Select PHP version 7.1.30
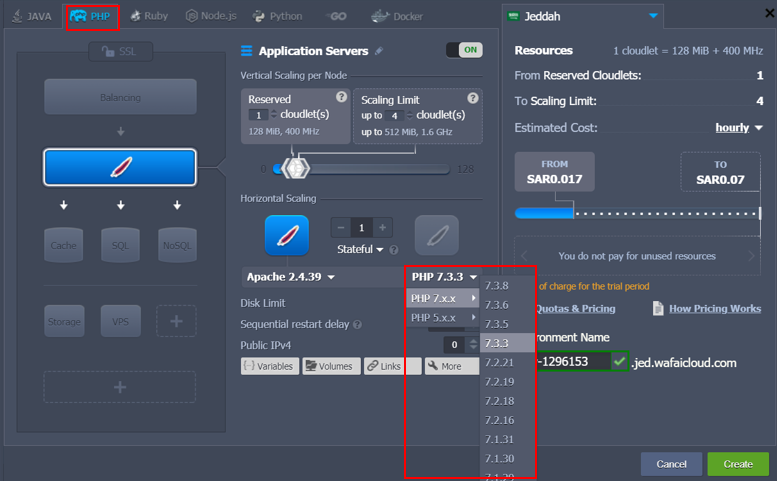The height and width of the screenshot is (481, 777). [x=507, y=458]
